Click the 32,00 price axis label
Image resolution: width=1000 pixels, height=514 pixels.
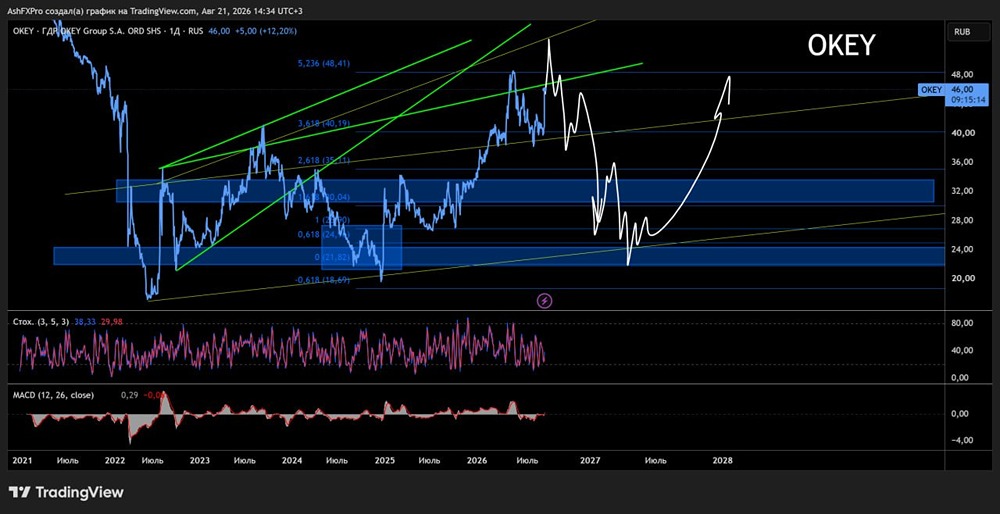coord(961,191)
